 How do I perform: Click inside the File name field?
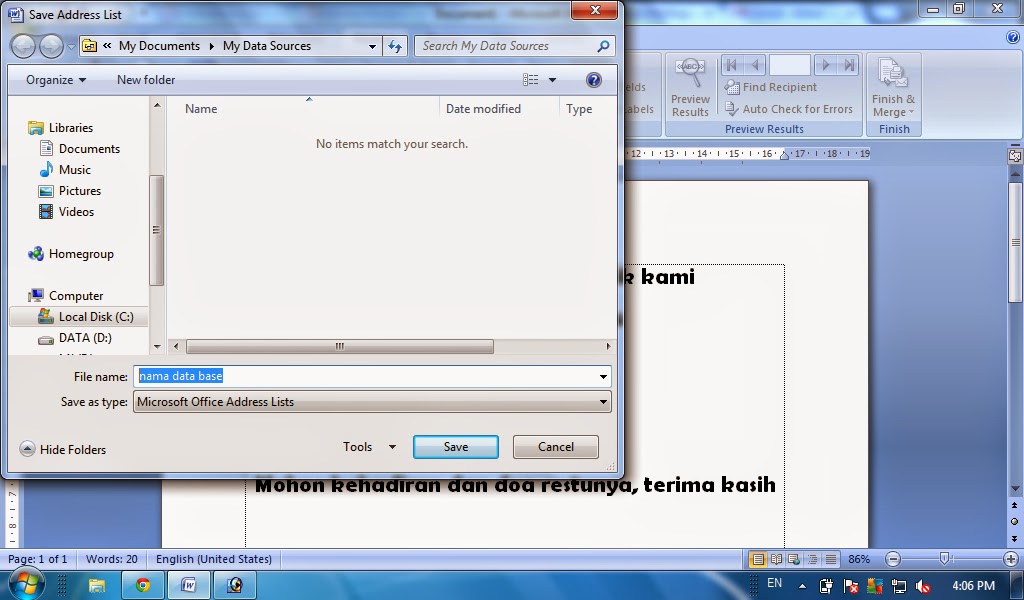(300, 376)
